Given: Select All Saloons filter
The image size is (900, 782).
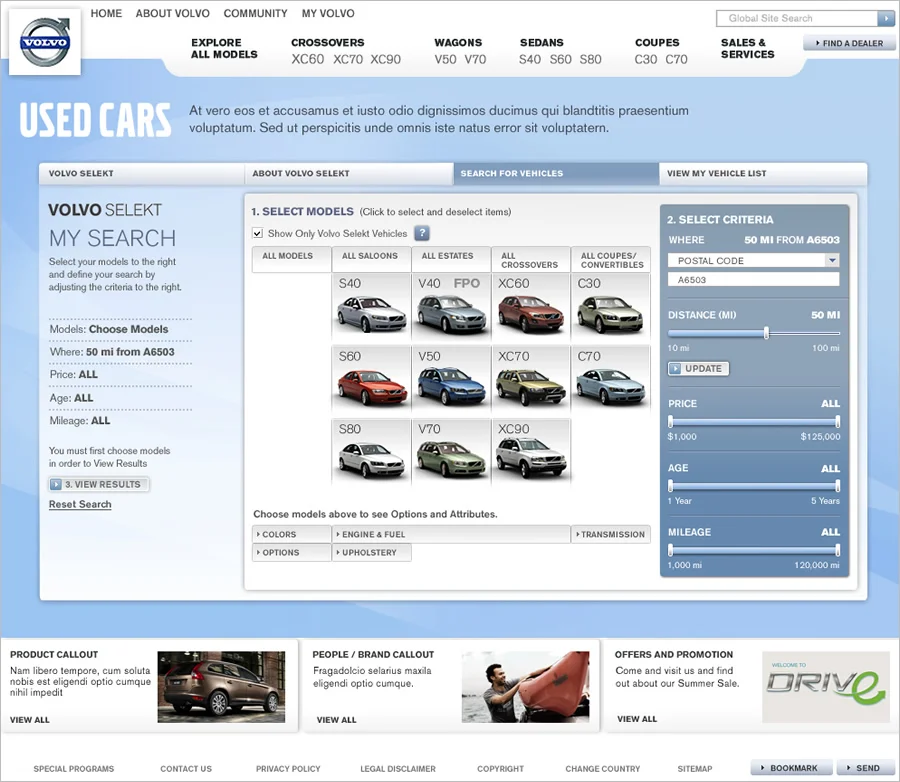Looking at the screenshot, I should point(371,259).
